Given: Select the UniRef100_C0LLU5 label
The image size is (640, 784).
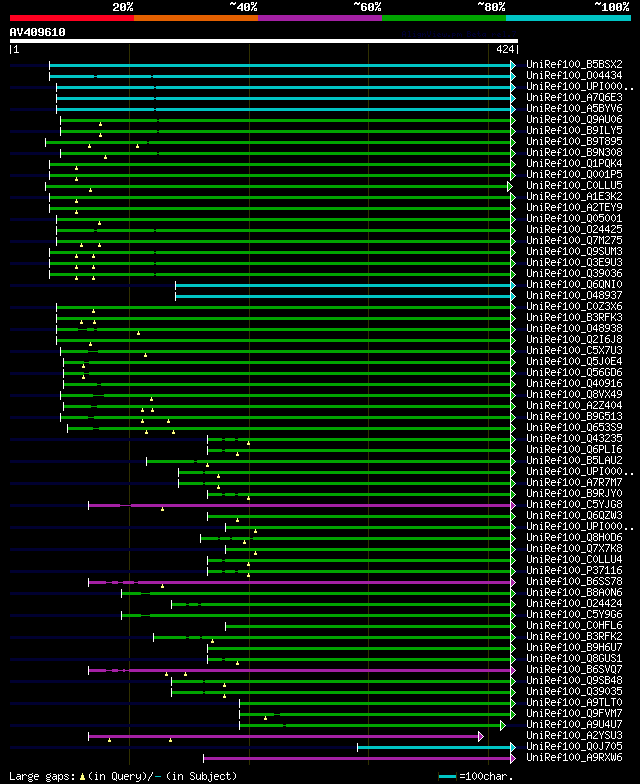Looking at the screenshot, I should [574, 186].
